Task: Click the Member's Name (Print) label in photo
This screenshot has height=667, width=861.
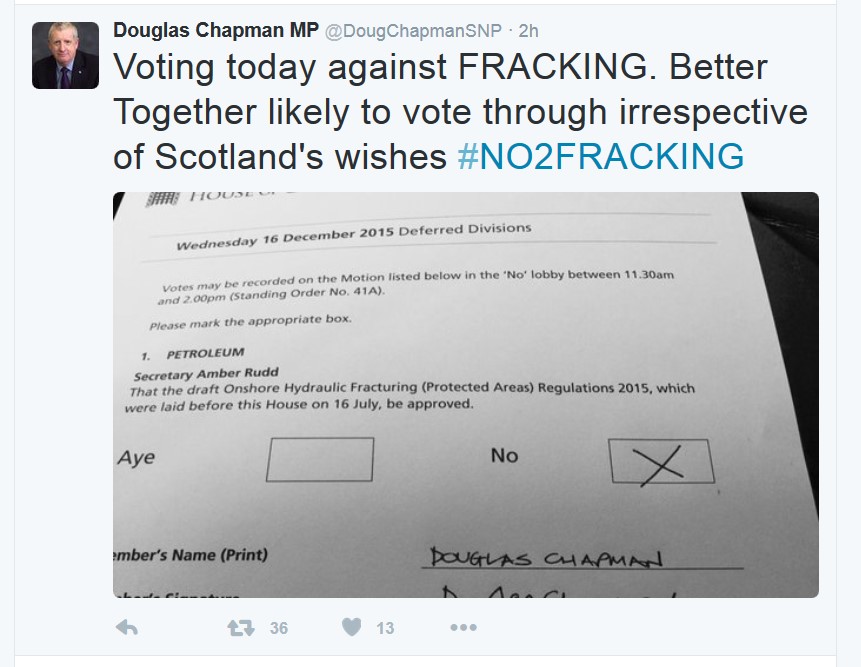Action: pos(190,555)
